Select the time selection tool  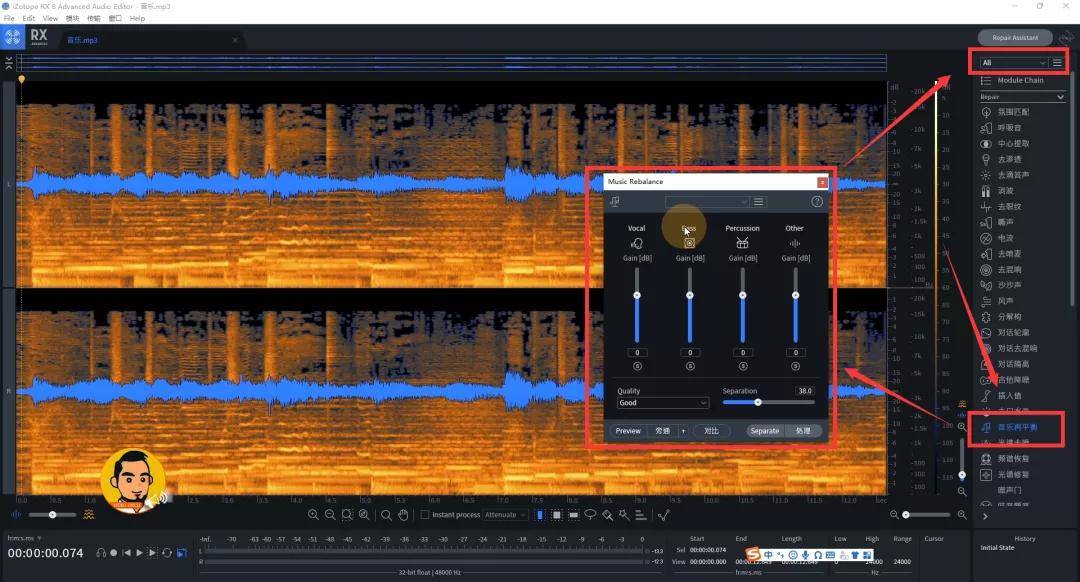click(x=540, y=515)
